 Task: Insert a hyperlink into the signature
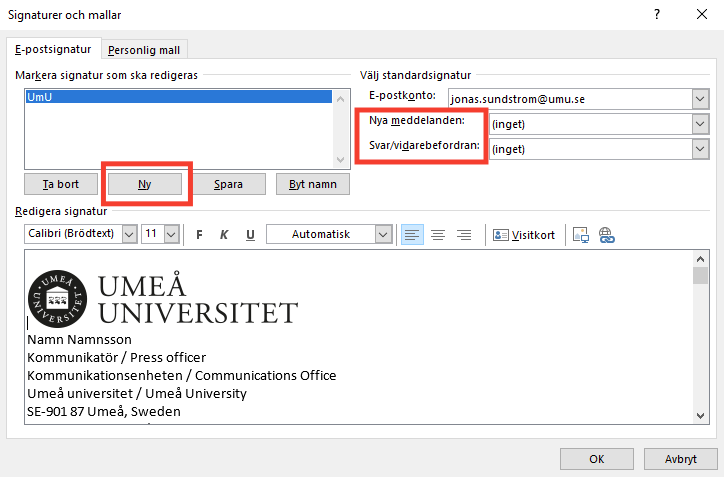pos(606,235)
